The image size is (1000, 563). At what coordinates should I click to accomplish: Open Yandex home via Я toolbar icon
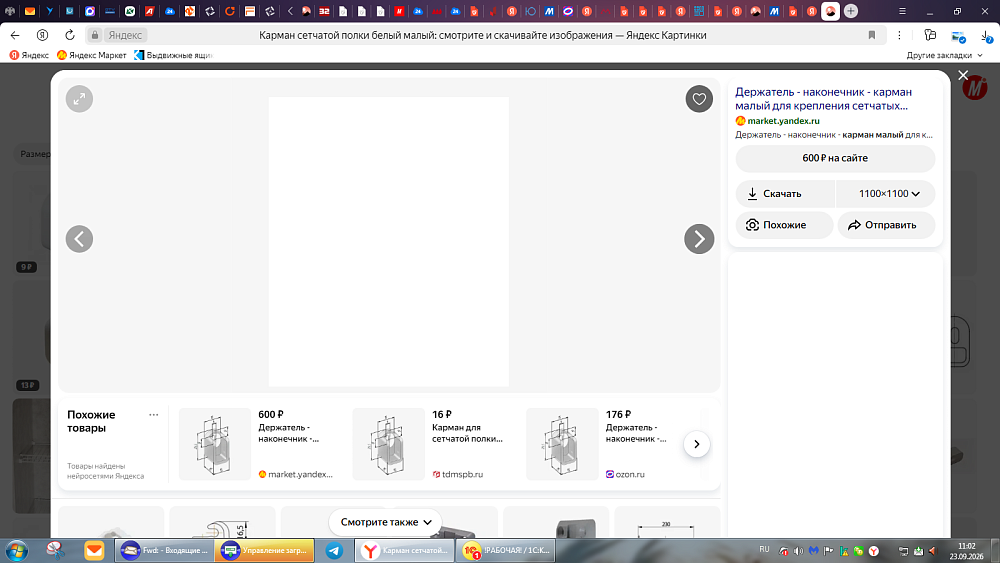tap(42, 35)
